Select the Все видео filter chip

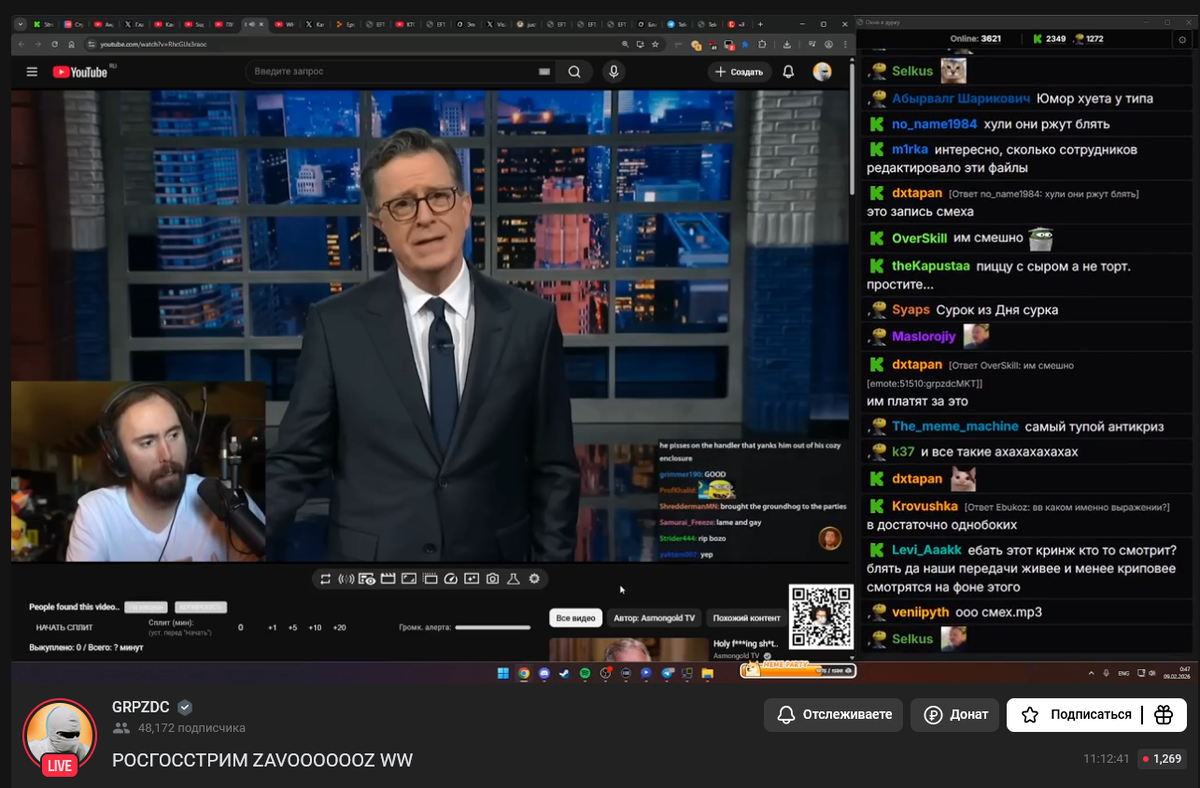point(575,618)
